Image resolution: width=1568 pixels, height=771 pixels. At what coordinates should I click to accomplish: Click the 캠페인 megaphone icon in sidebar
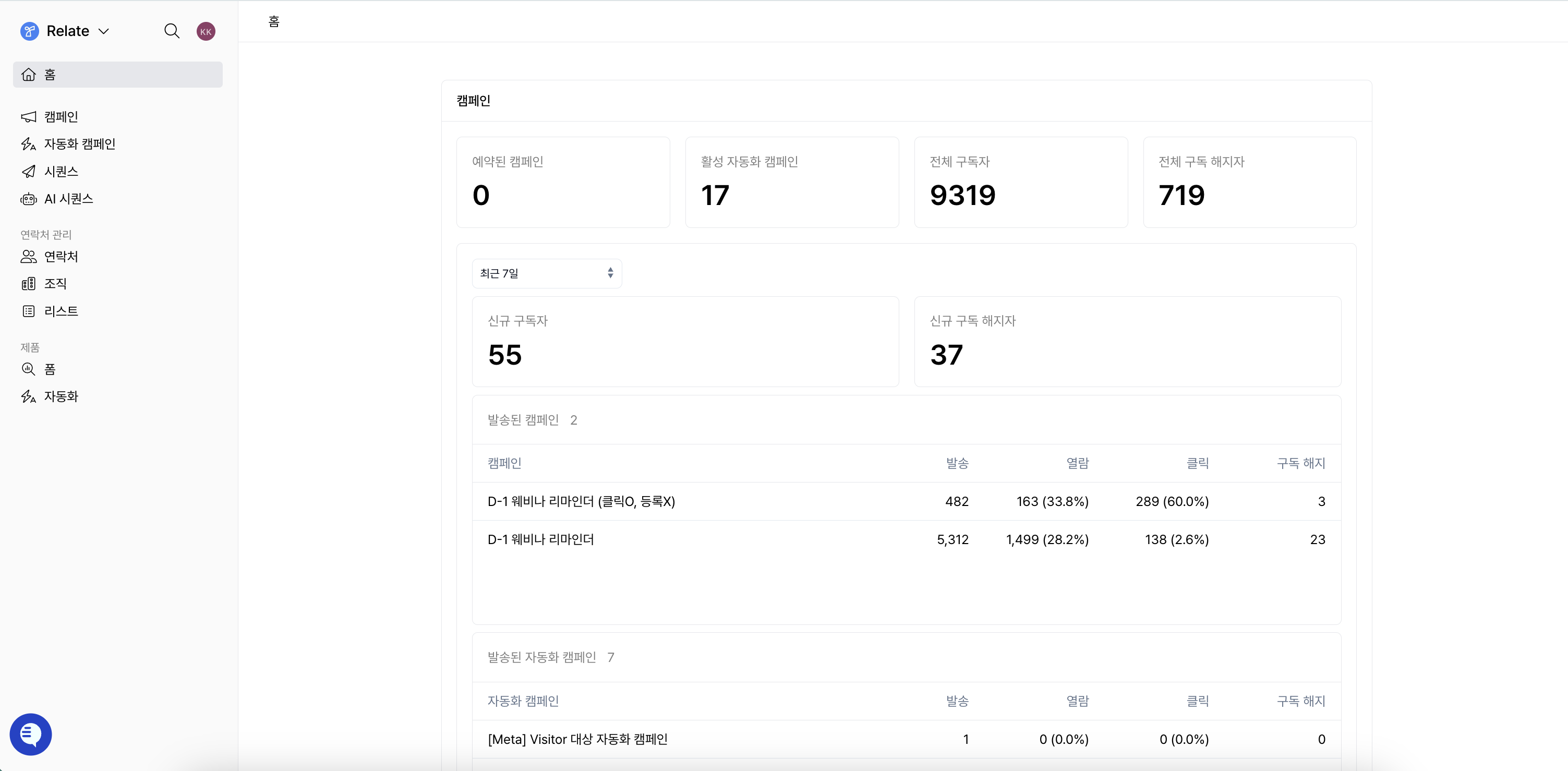(29, 117)
